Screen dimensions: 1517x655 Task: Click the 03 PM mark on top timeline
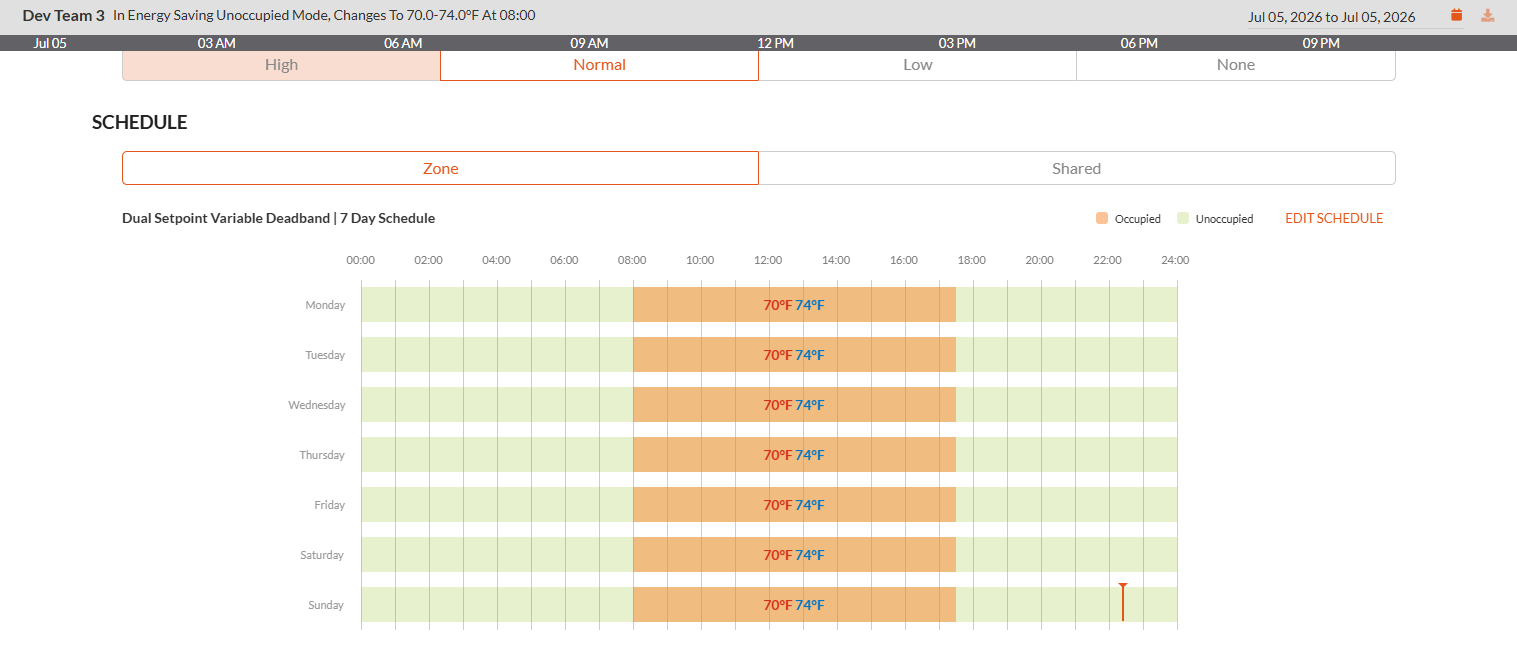pos(957,43)
